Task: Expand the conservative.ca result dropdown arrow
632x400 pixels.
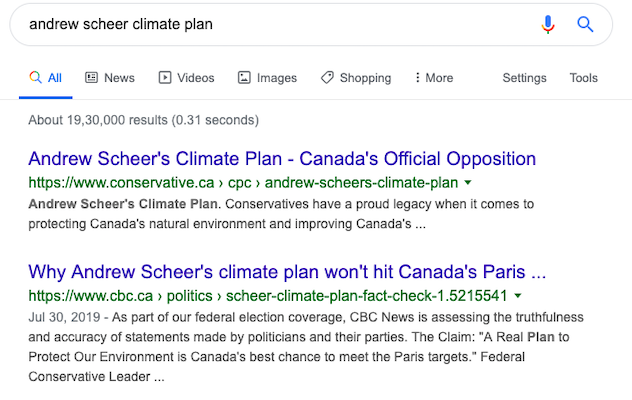Action: pyautogui.click(x=468, y=183)
